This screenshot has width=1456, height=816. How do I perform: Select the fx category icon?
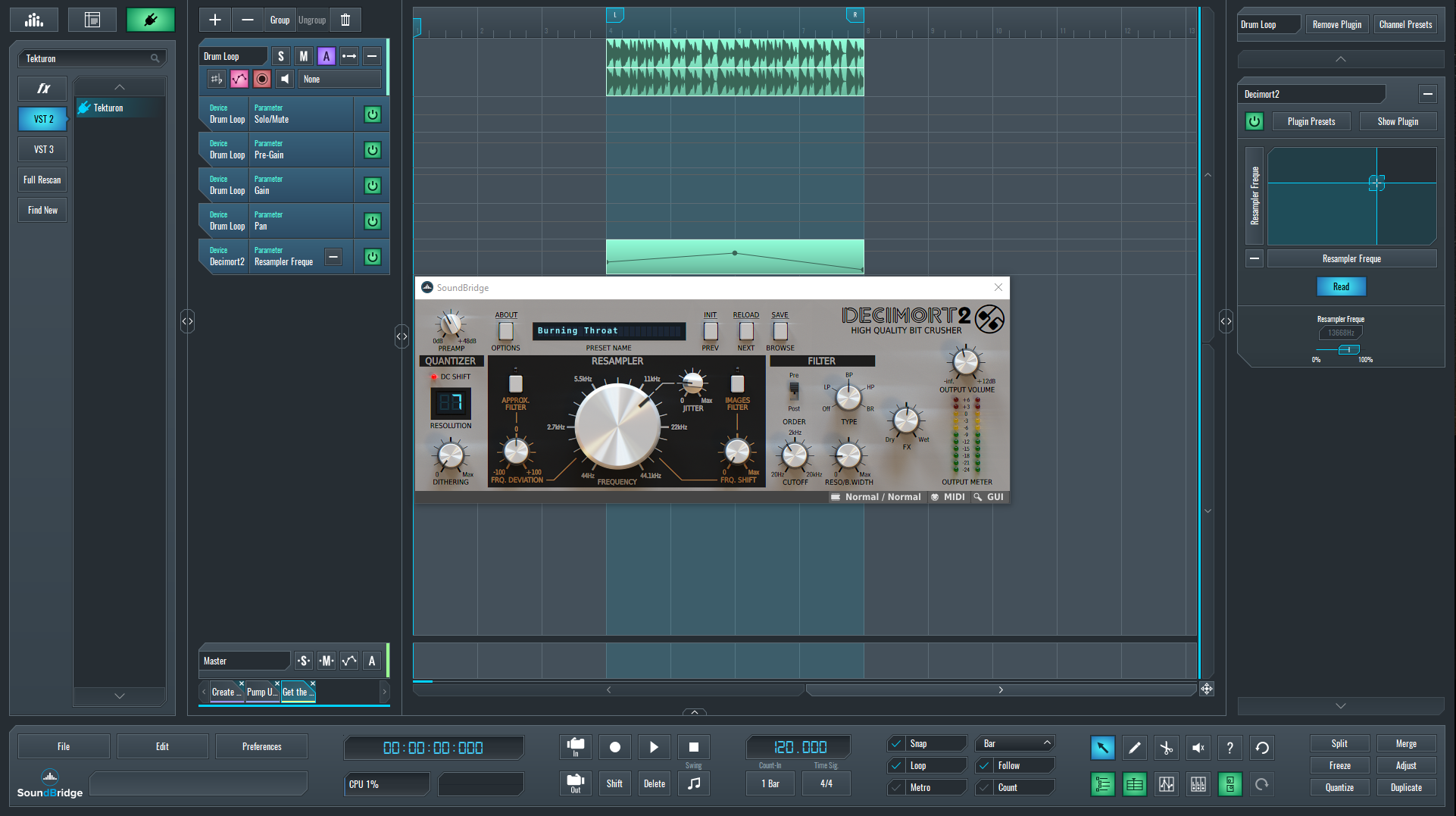43,89
